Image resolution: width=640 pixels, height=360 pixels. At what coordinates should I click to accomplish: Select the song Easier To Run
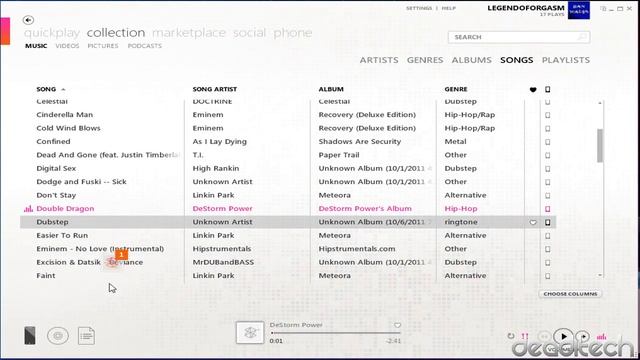(x=62, y=236)
